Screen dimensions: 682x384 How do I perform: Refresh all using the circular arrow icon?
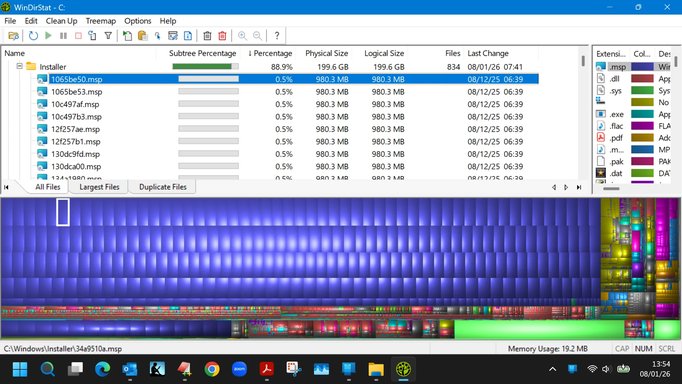coord(33,36)
